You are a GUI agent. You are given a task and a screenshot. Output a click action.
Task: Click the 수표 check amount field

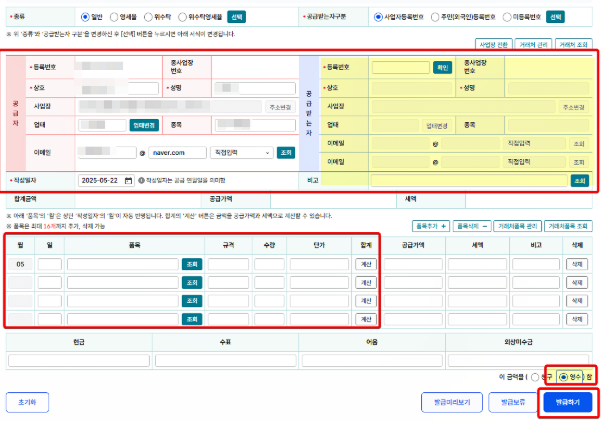pyautogui.click(x=225, y=361)
